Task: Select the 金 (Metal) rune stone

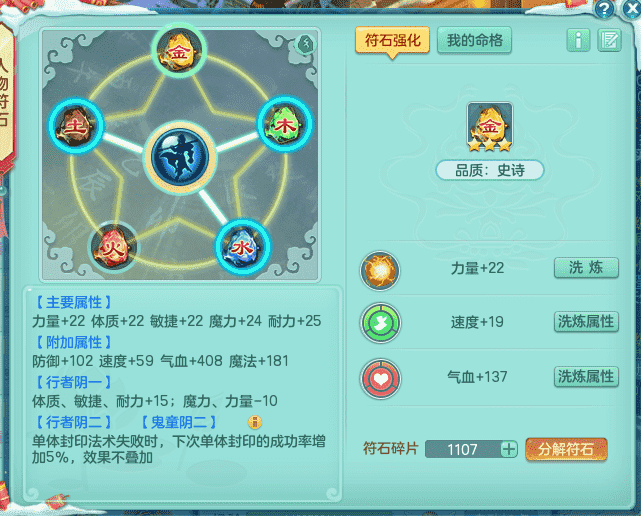Action: (x=179, y=50)
